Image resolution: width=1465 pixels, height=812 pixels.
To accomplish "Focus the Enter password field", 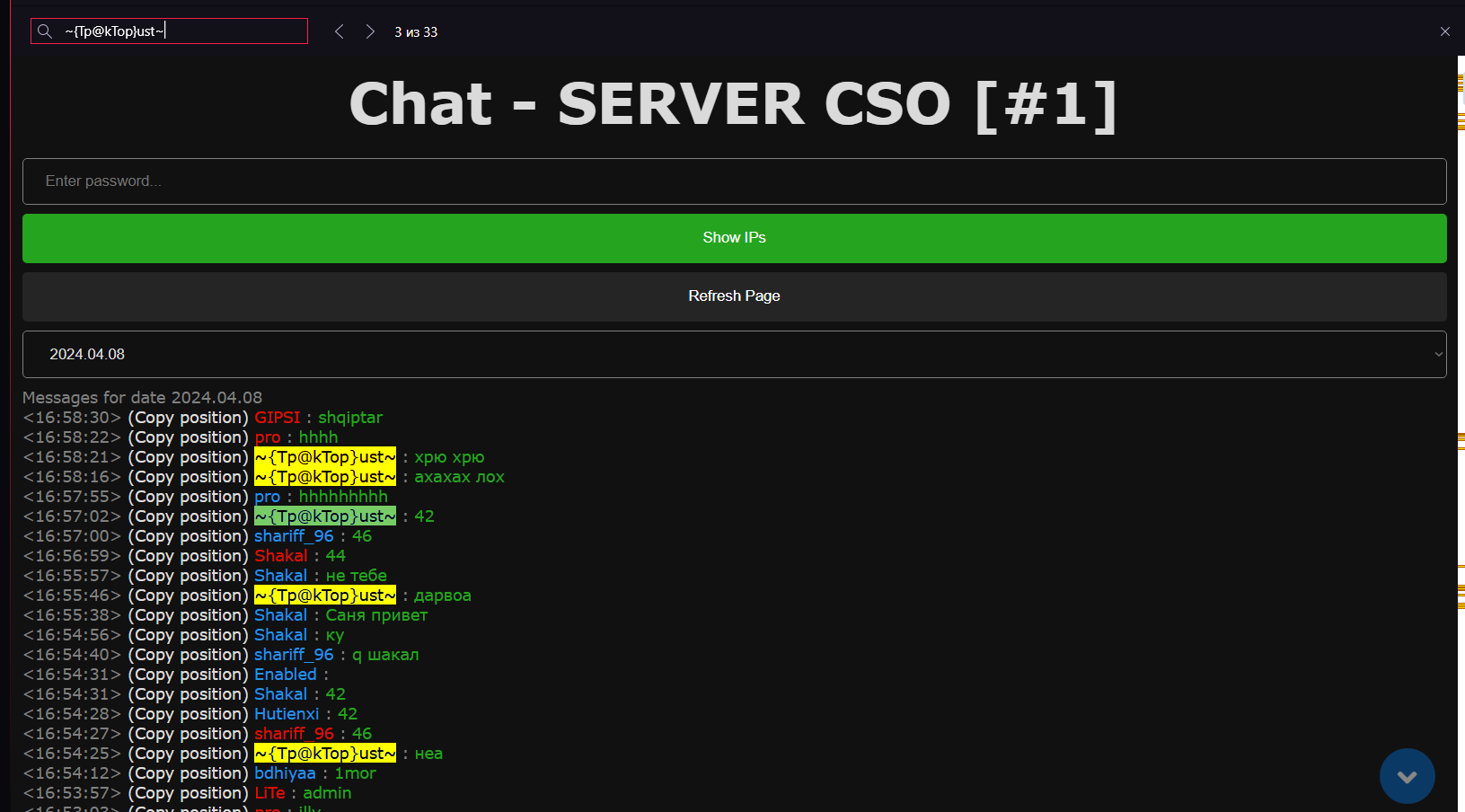I will tap(734, 181).
